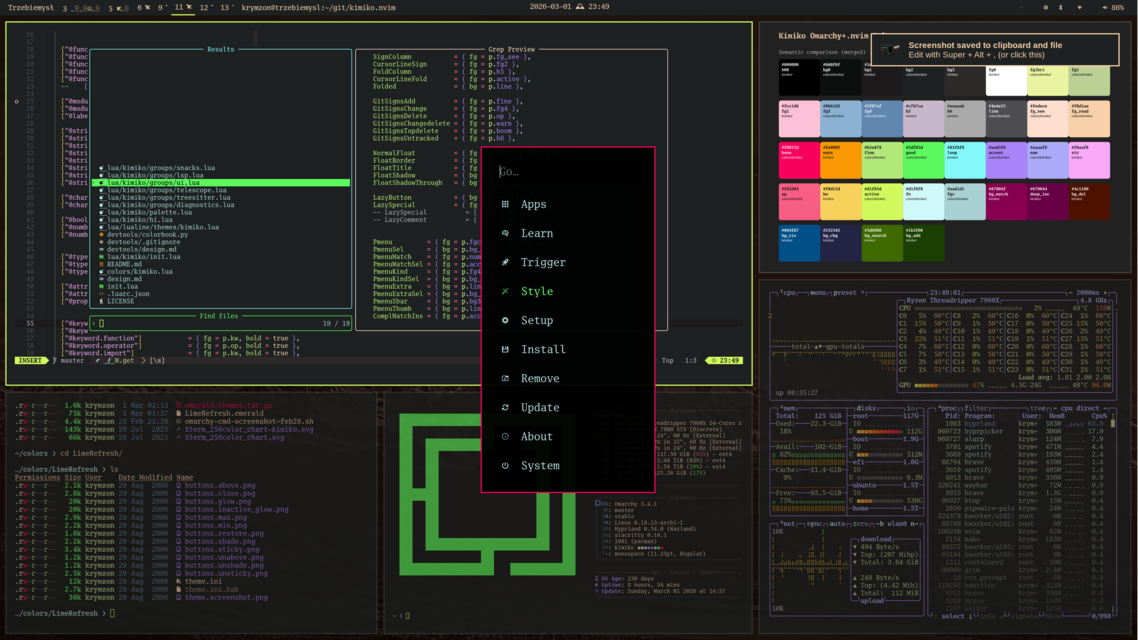This screenshot has width=1138, height=640.
Task: Pick the purple accent color swatch
Action: point(1007,160)
